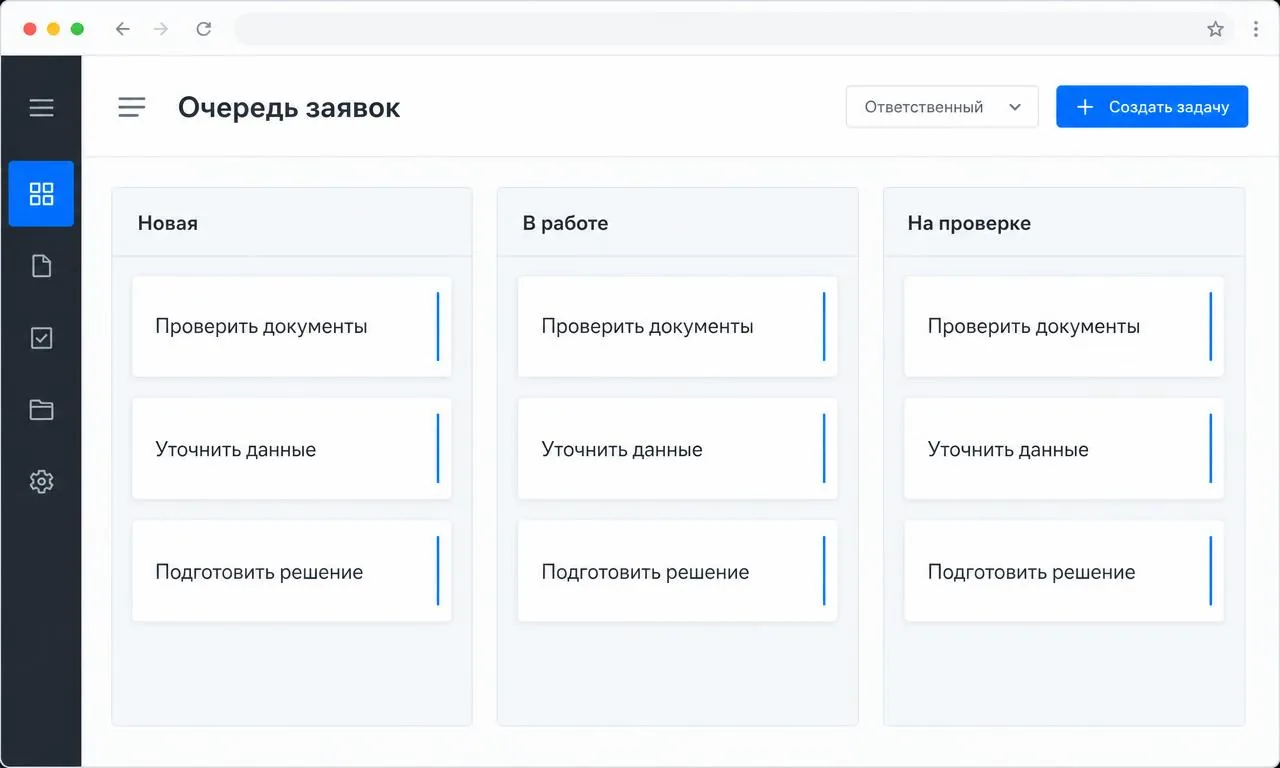Image resolution: width=1280 pixels, height=768 pixels.
Task: Open Подготовить решение card in На проверке column
Action: click(x=1064, y=571)
